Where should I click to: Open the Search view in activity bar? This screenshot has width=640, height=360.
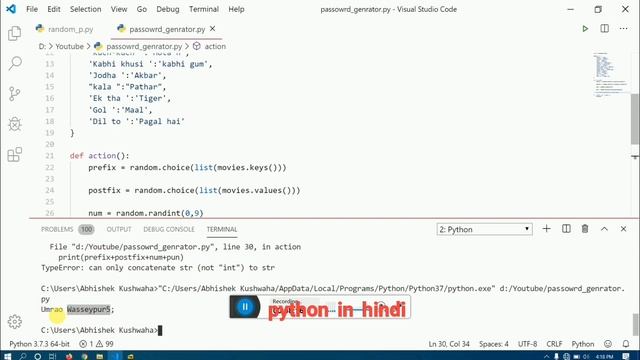[x=15, y=63]
